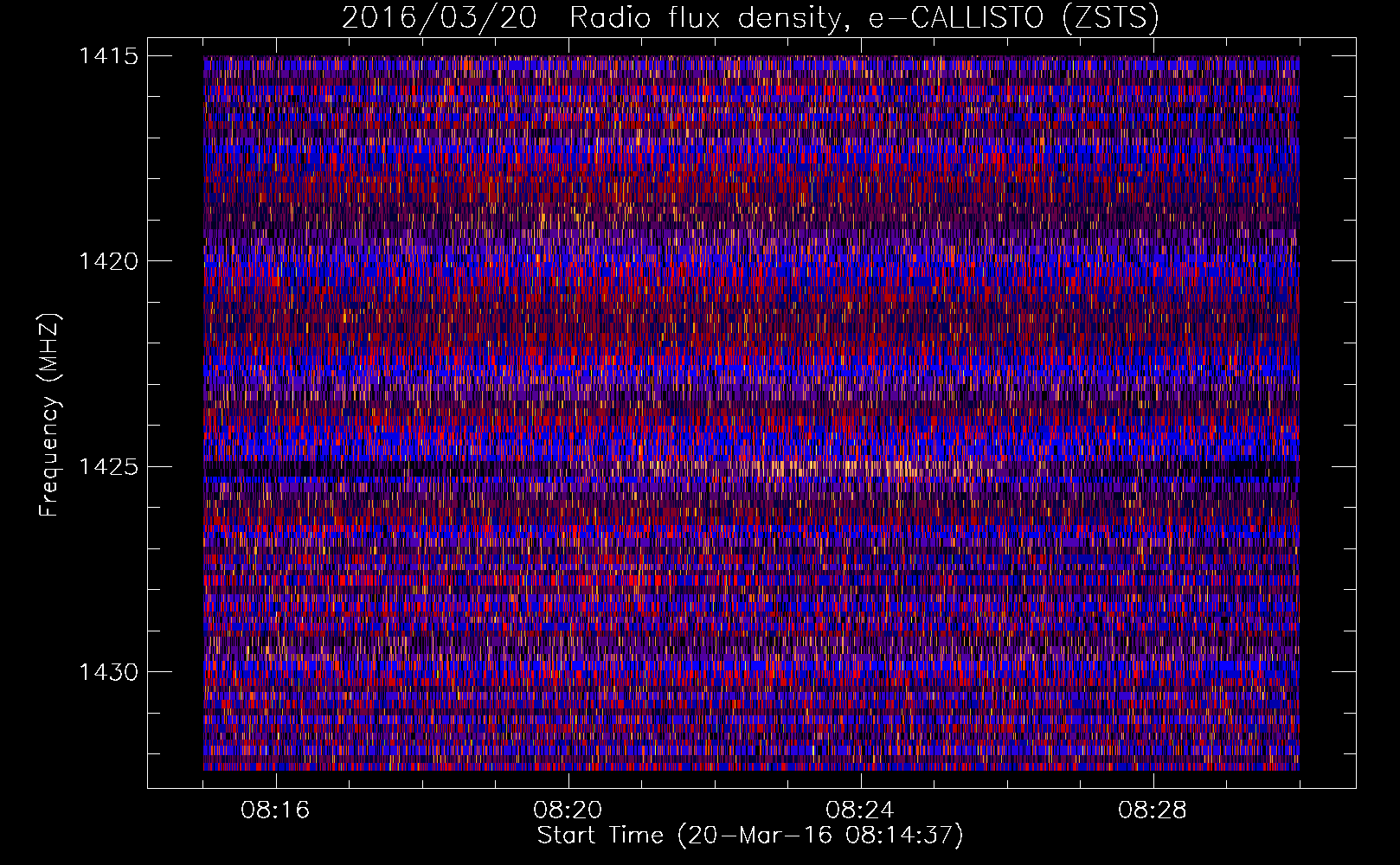Click the 1425 frequency tick label
Screen dimensions: 1400x865
click(108, 467)
